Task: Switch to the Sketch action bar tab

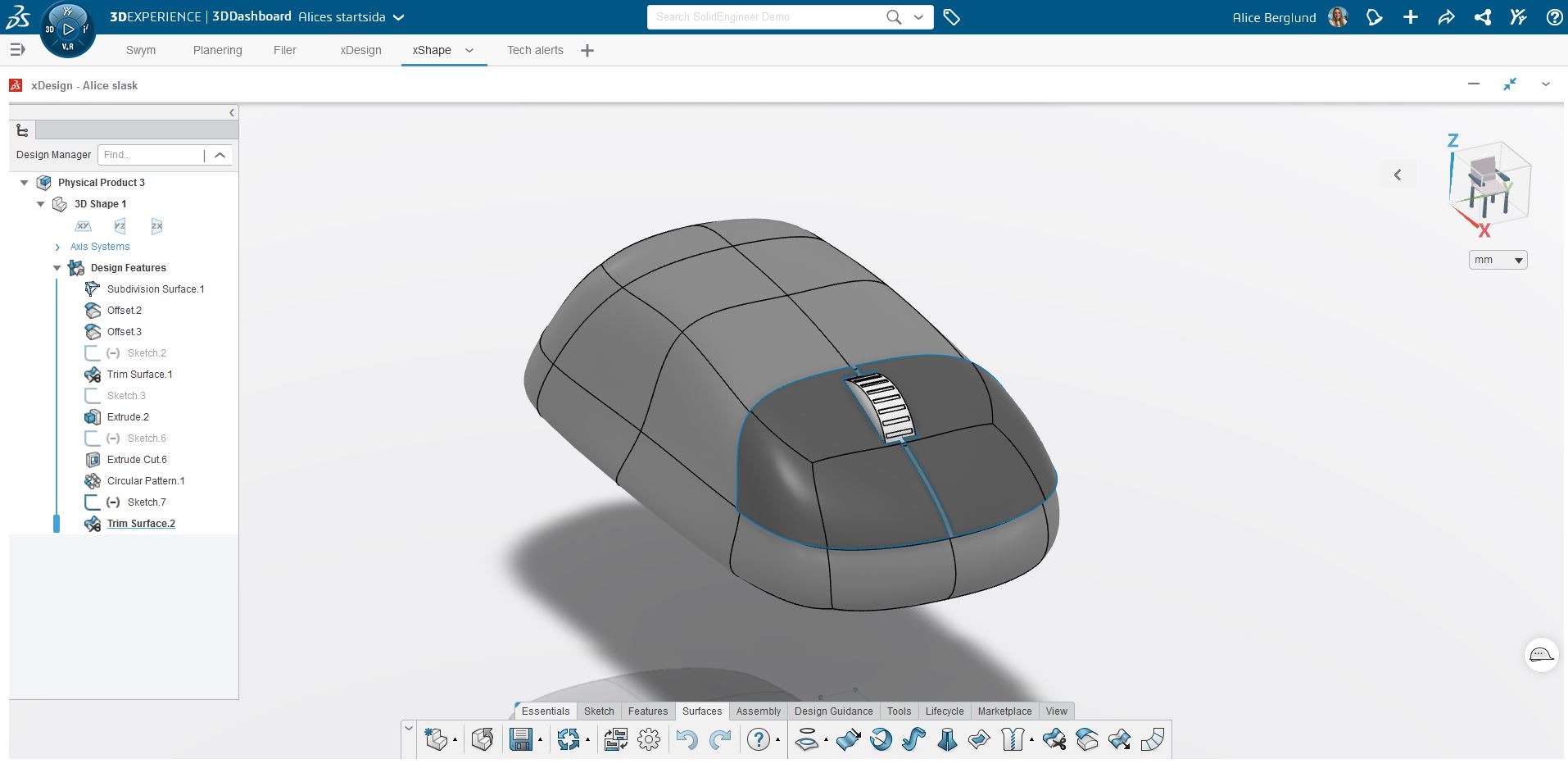Action: click(x=599, y=711)
